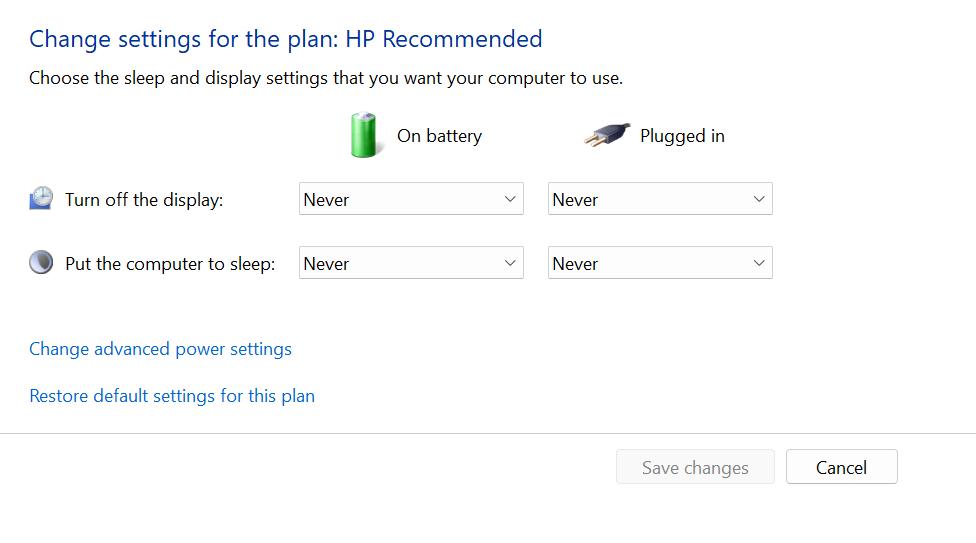Screen dimensions: 976x543
Task: Click the HP Recommended plan heading
Action: (286, 39)
